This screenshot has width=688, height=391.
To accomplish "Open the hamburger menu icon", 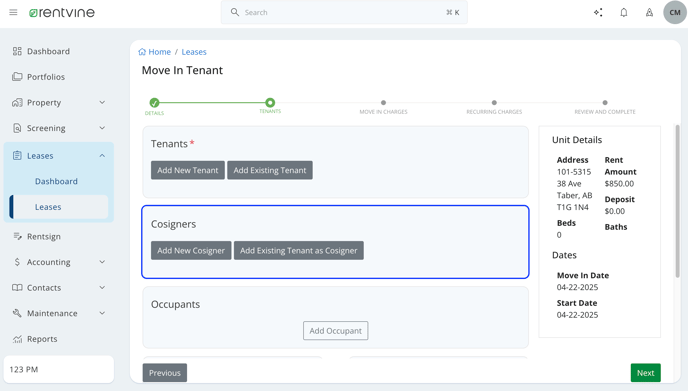I will (x=13, y=12).
